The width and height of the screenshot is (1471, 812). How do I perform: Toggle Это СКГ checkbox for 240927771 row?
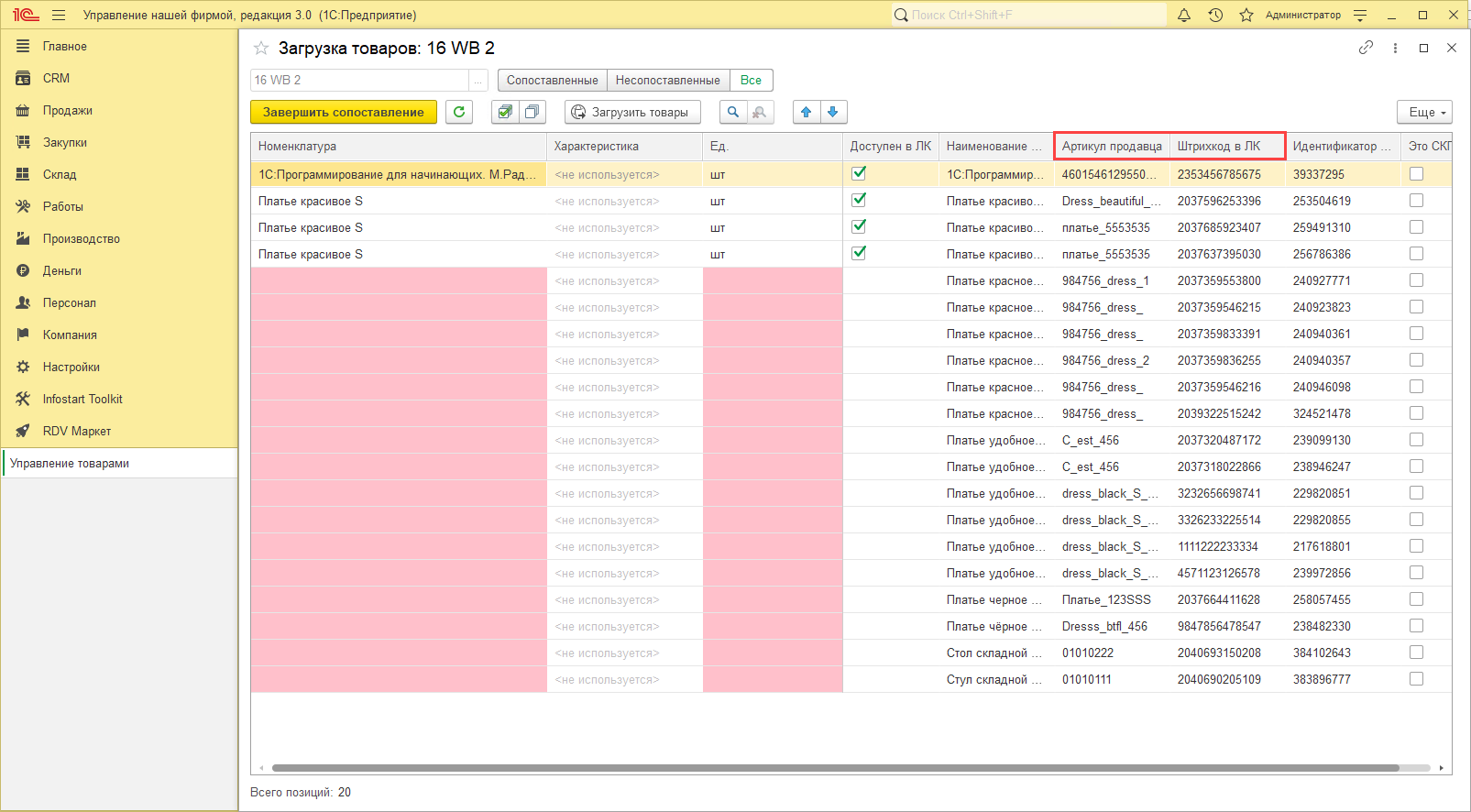1416,280
